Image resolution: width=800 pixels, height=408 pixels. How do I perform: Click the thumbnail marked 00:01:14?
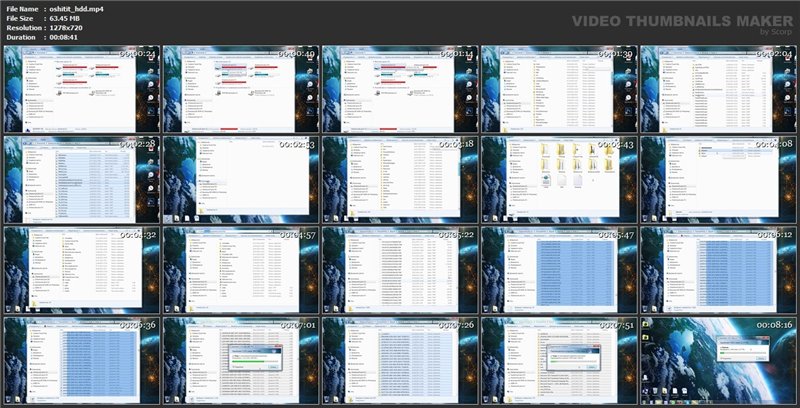pyautogui.click(x=400, y=88)
